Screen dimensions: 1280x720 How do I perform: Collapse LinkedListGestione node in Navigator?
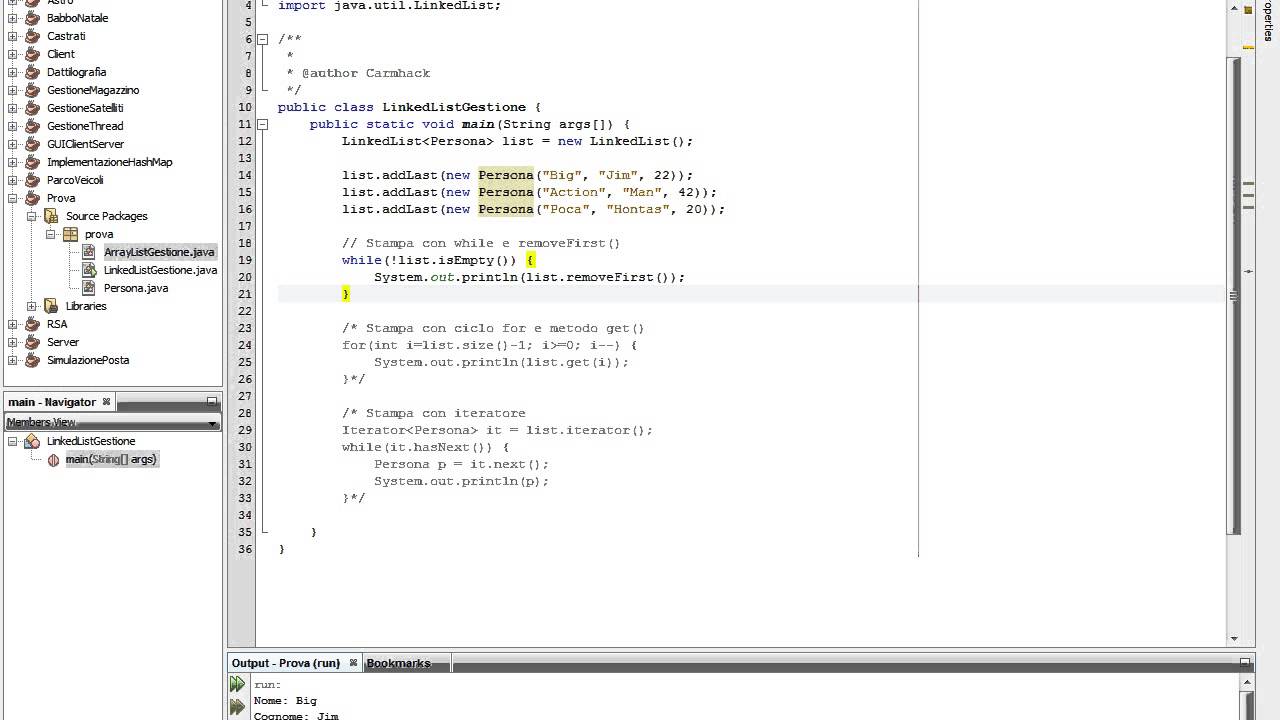(13, 441)
